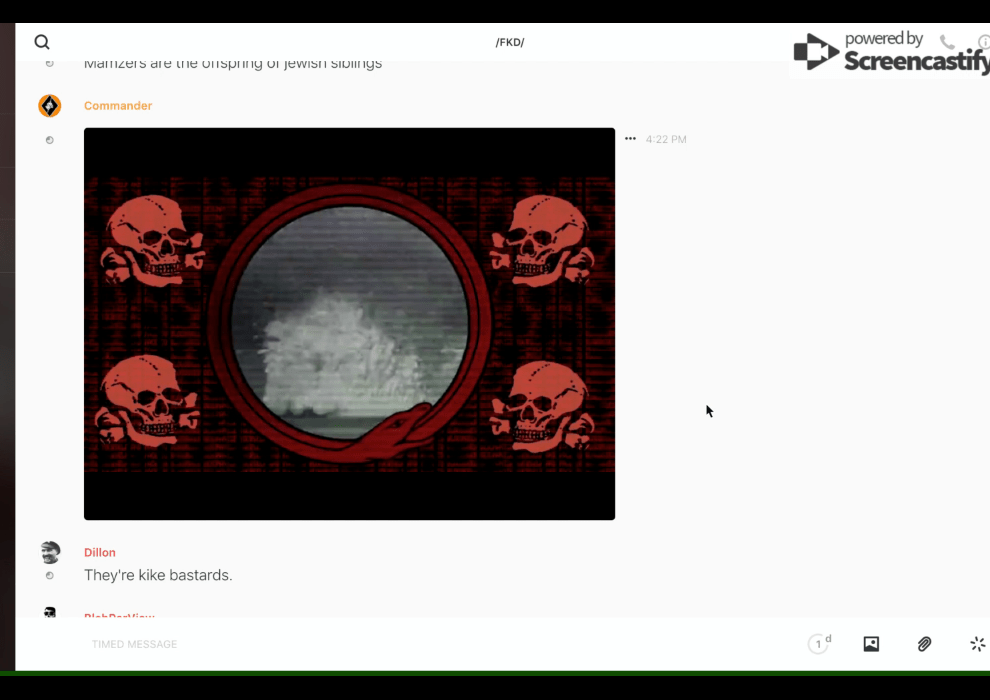
Task: Click the picture upload icon
Action: tap(871, 644)
